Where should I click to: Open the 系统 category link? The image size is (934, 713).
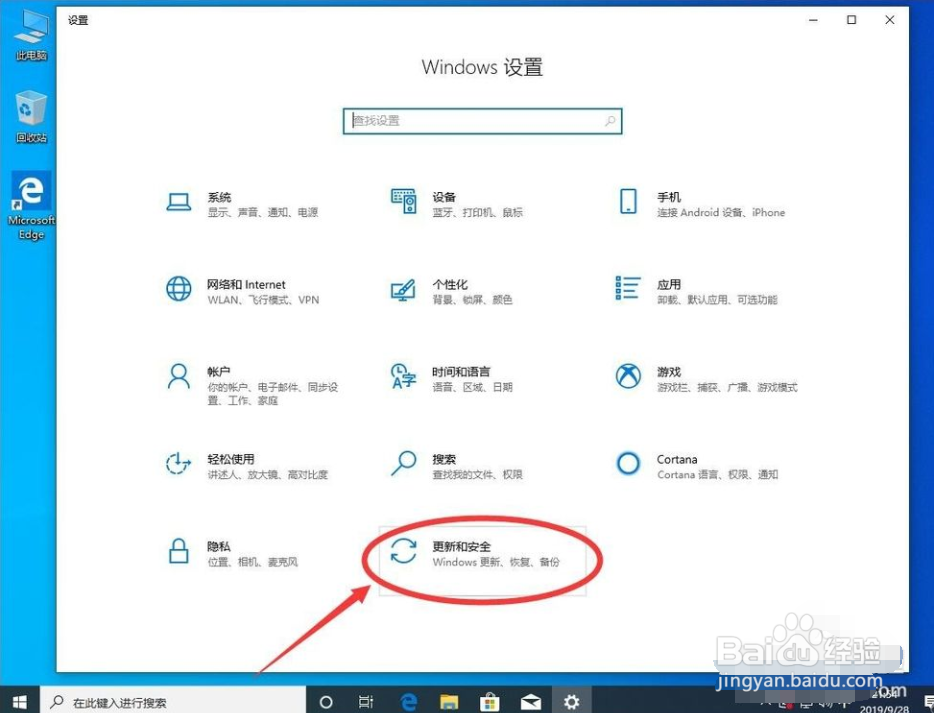point(219,197)
